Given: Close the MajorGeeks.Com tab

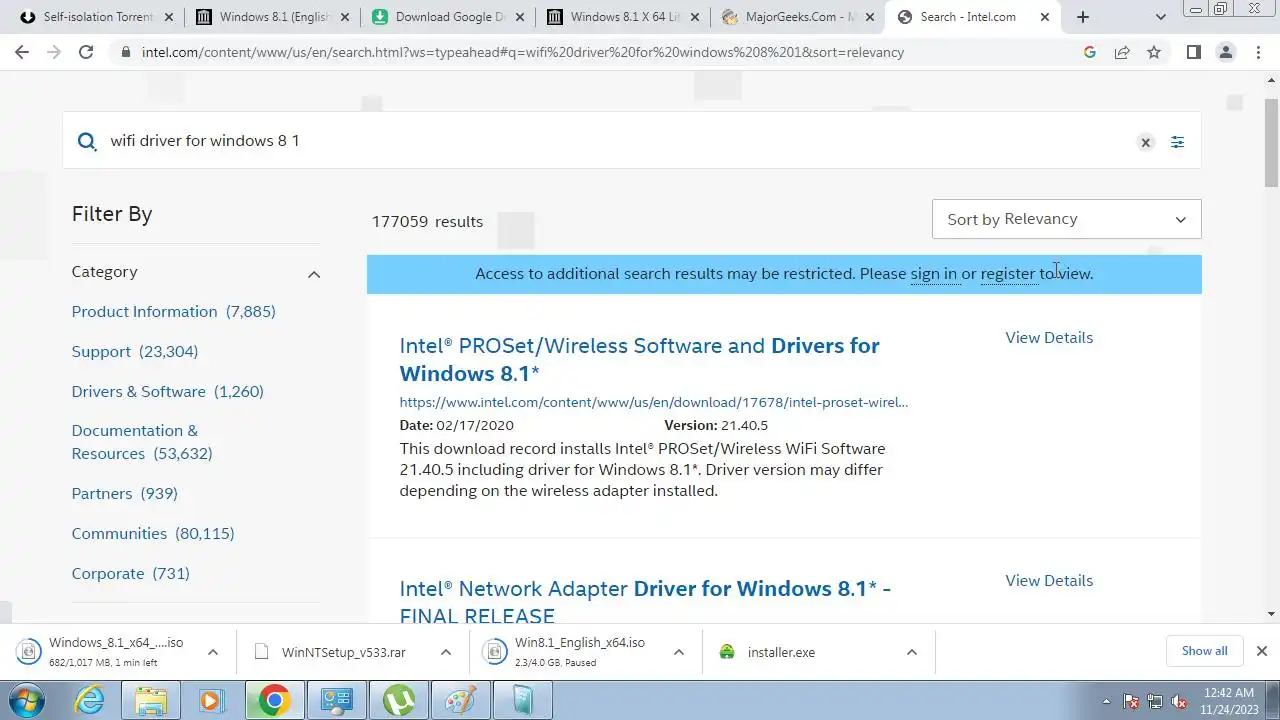Looking at the screenshot, I should point(870,17).
